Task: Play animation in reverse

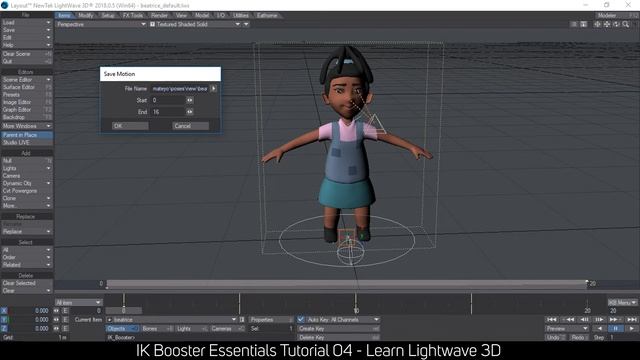Action: point(600,329)
